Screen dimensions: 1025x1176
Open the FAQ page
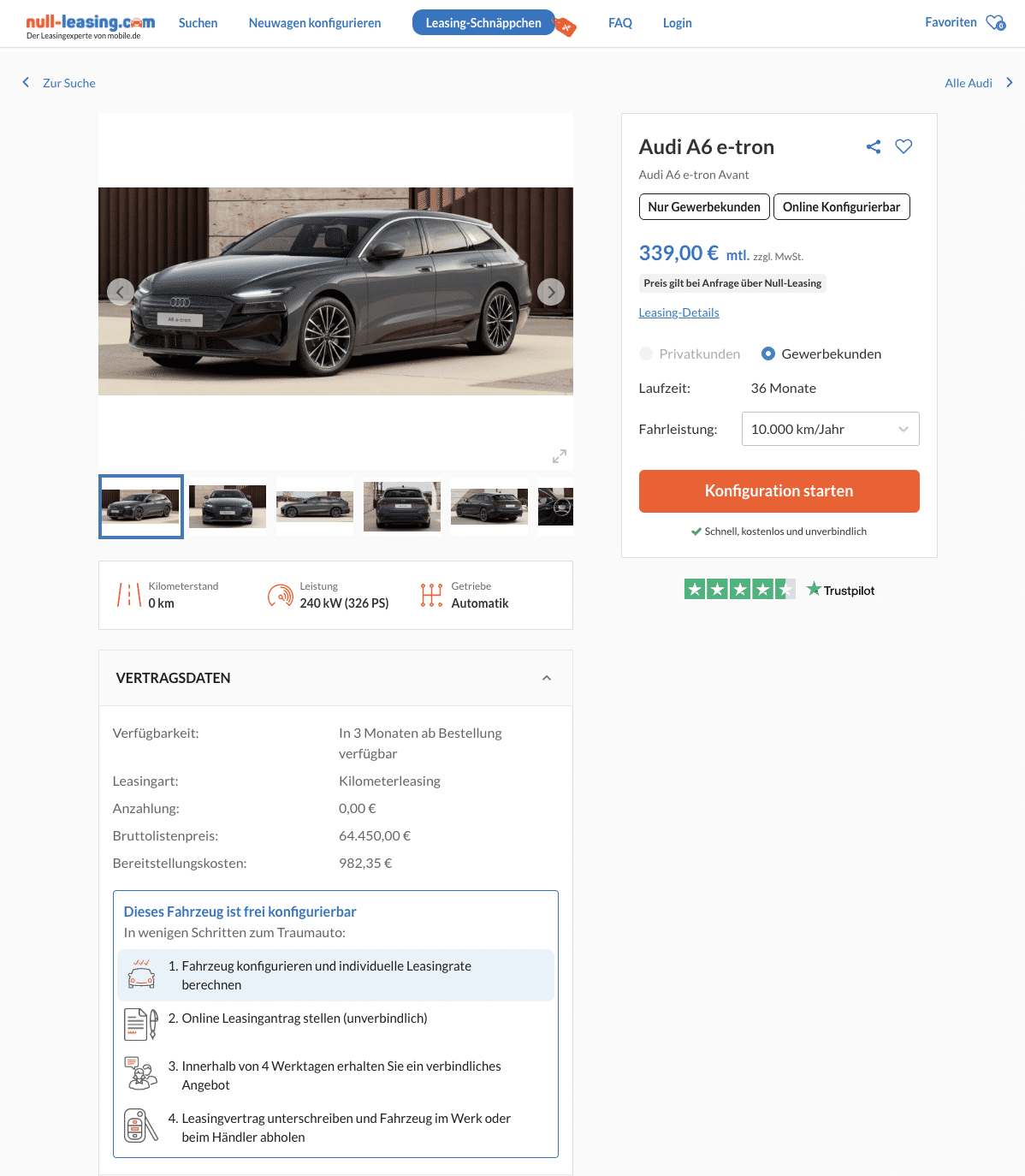point(619,23)
